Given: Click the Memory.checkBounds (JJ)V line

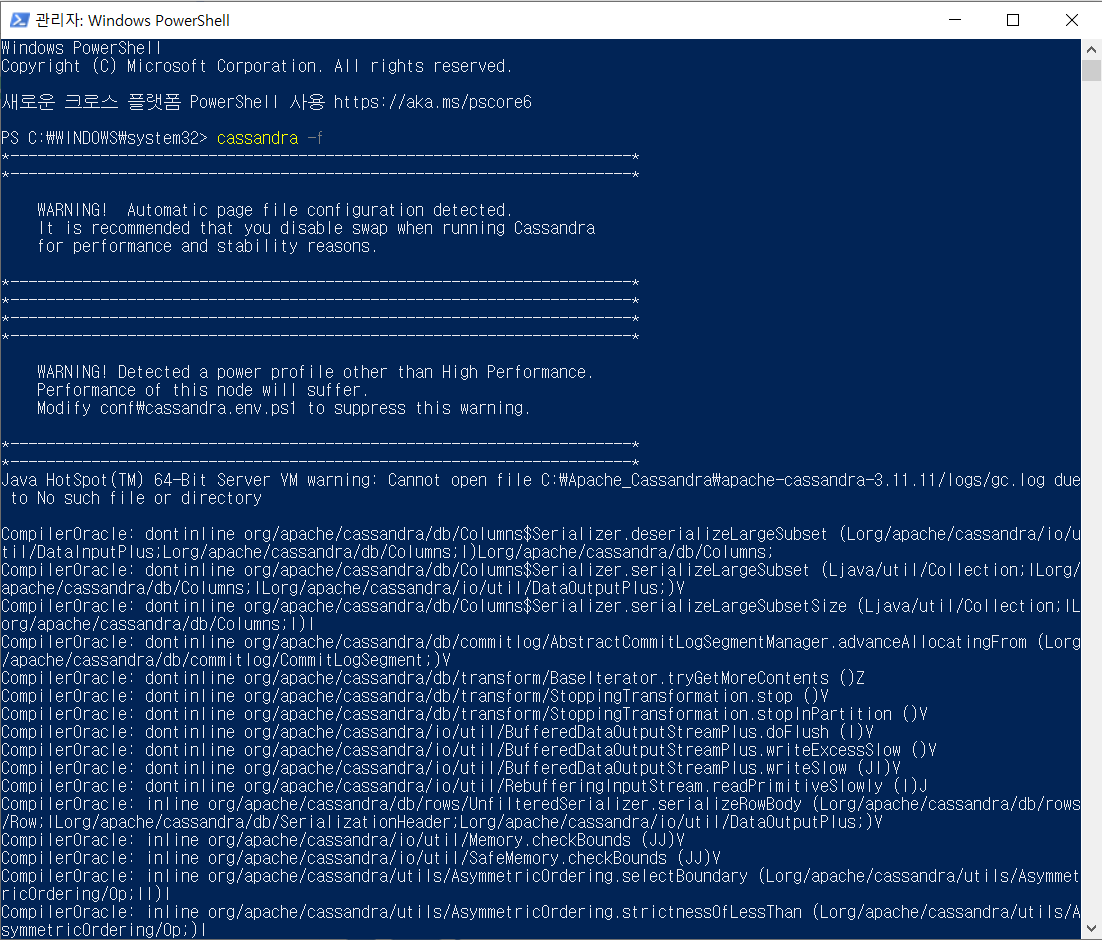Looking at the screenshot, I should (x=342, y=840).
